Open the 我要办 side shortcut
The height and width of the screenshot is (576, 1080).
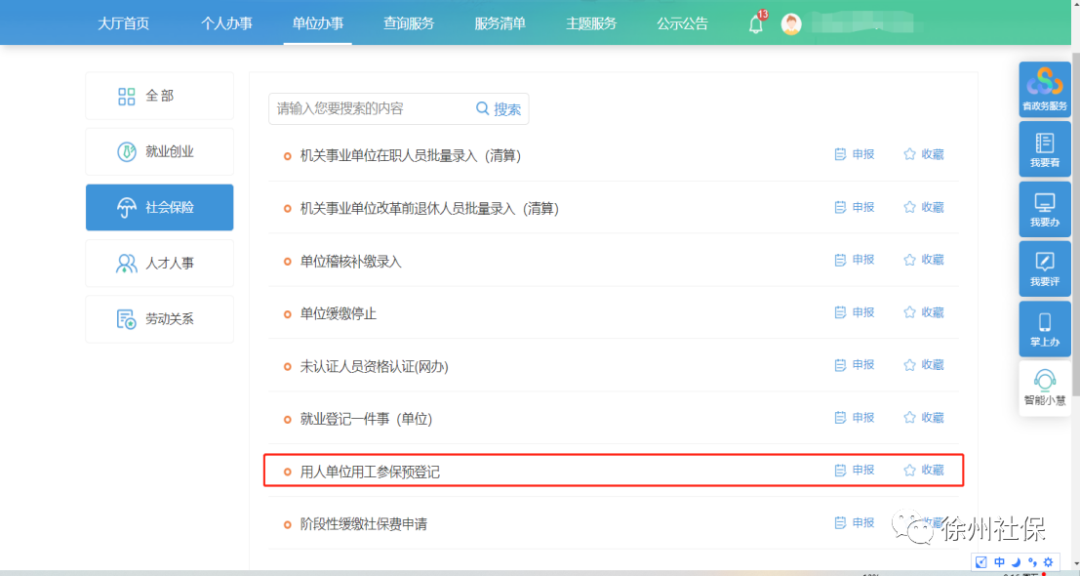(x=1045, y=209)
